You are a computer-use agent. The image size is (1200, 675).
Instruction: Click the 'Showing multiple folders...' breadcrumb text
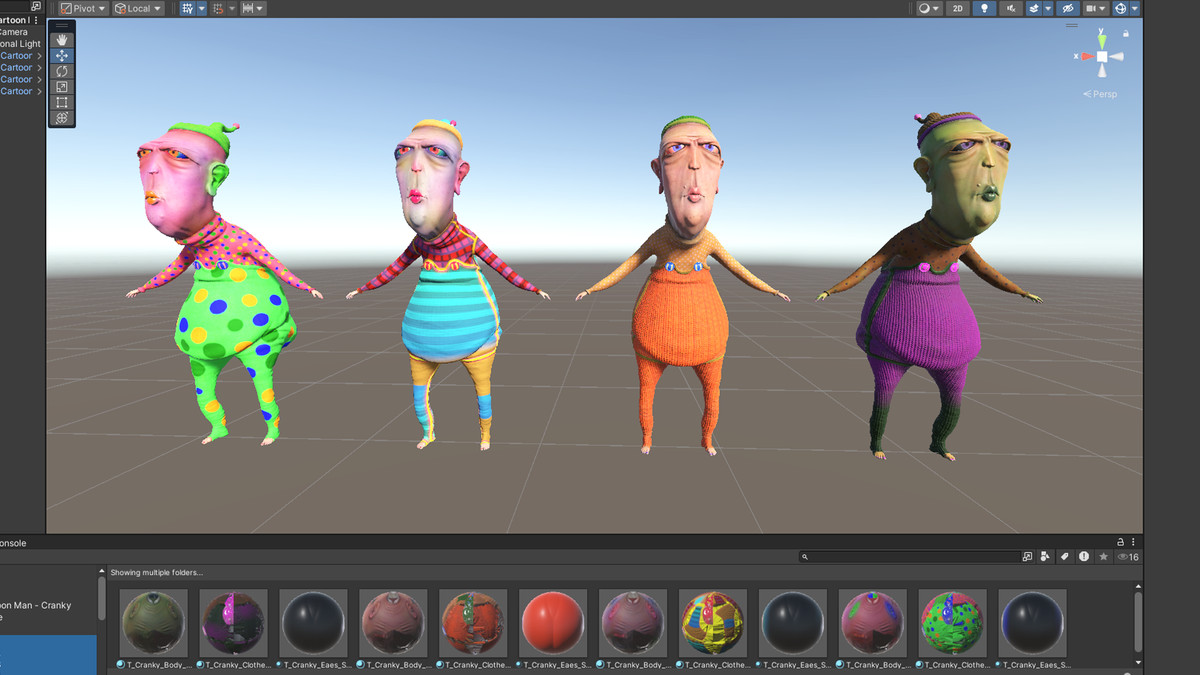pos(157,572)
